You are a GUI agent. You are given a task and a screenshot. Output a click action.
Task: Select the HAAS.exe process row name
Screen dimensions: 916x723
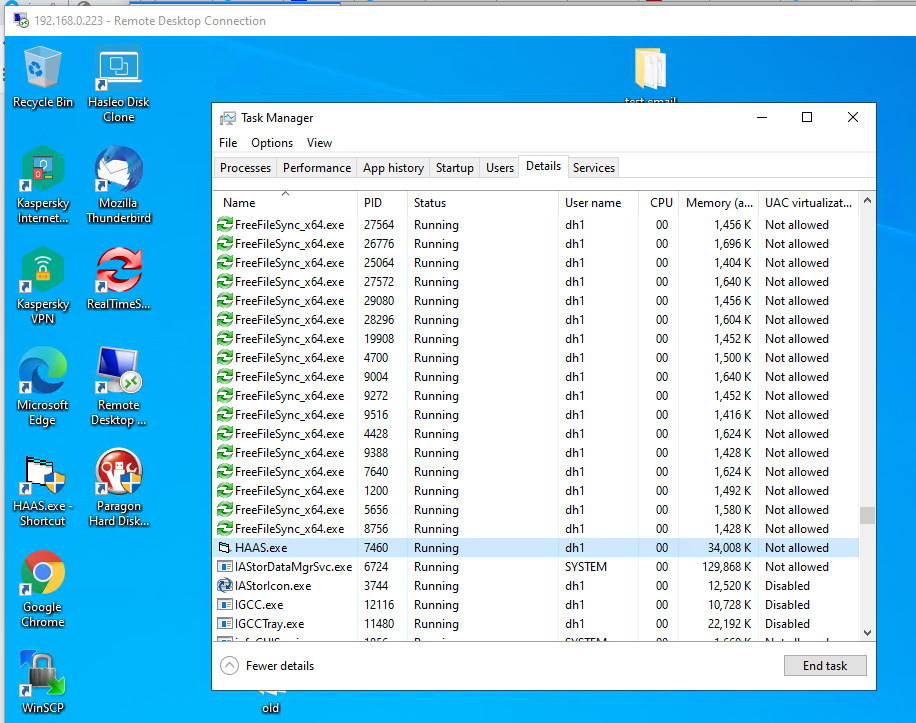pos(261,548)
